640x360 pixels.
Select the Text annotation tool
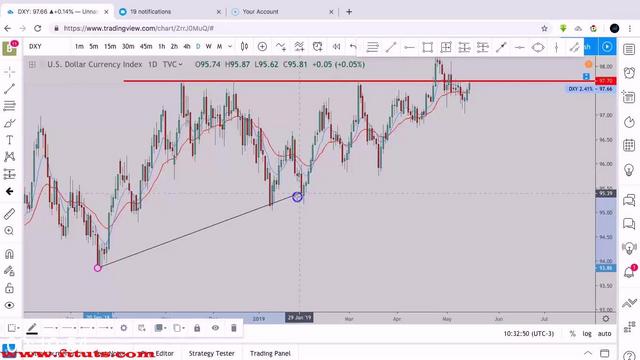point(9,140)
